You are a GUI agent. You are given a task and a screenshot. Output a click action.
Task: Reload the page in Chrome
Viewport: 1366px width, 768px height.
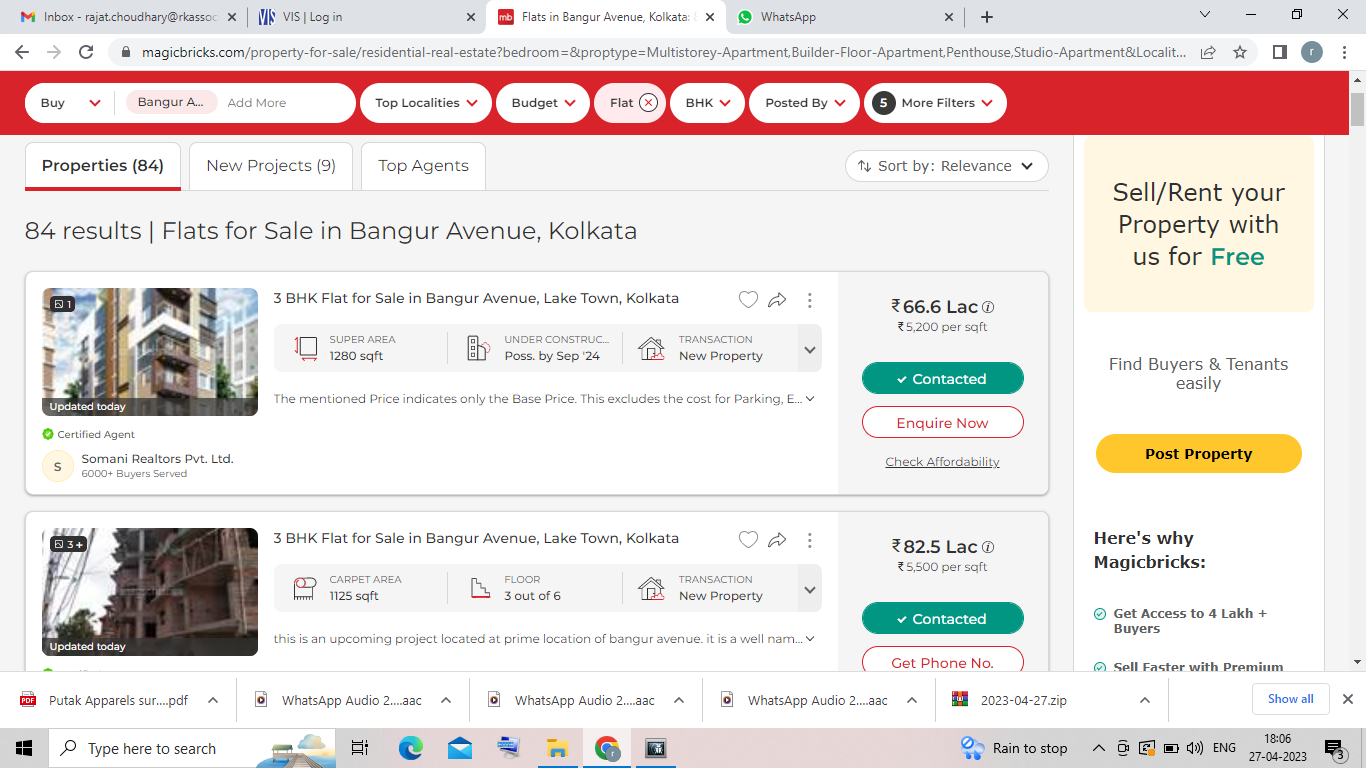[86, 52]
